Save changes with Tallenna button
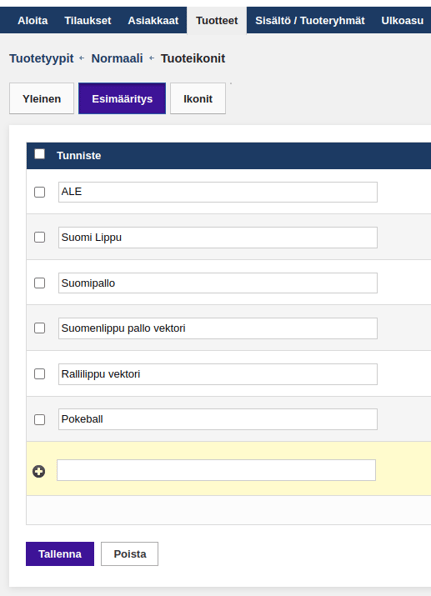Screen dimensions: 431x596 point(60,554)
